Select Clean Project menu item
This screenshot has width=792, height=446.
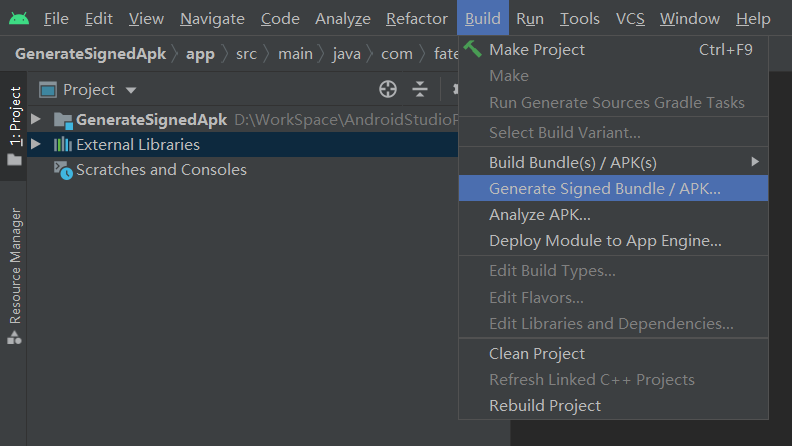click(x=613, y=354)
